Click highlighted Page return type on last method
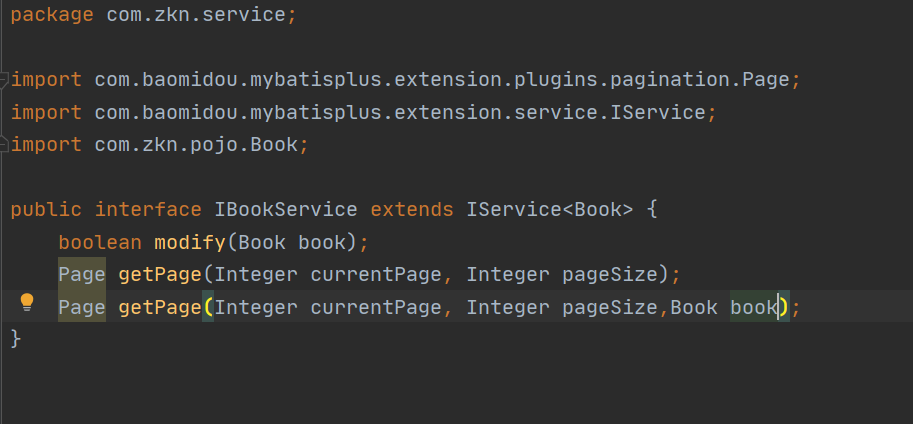The width and height of the screenshot is (913, 424). (81, 307)
